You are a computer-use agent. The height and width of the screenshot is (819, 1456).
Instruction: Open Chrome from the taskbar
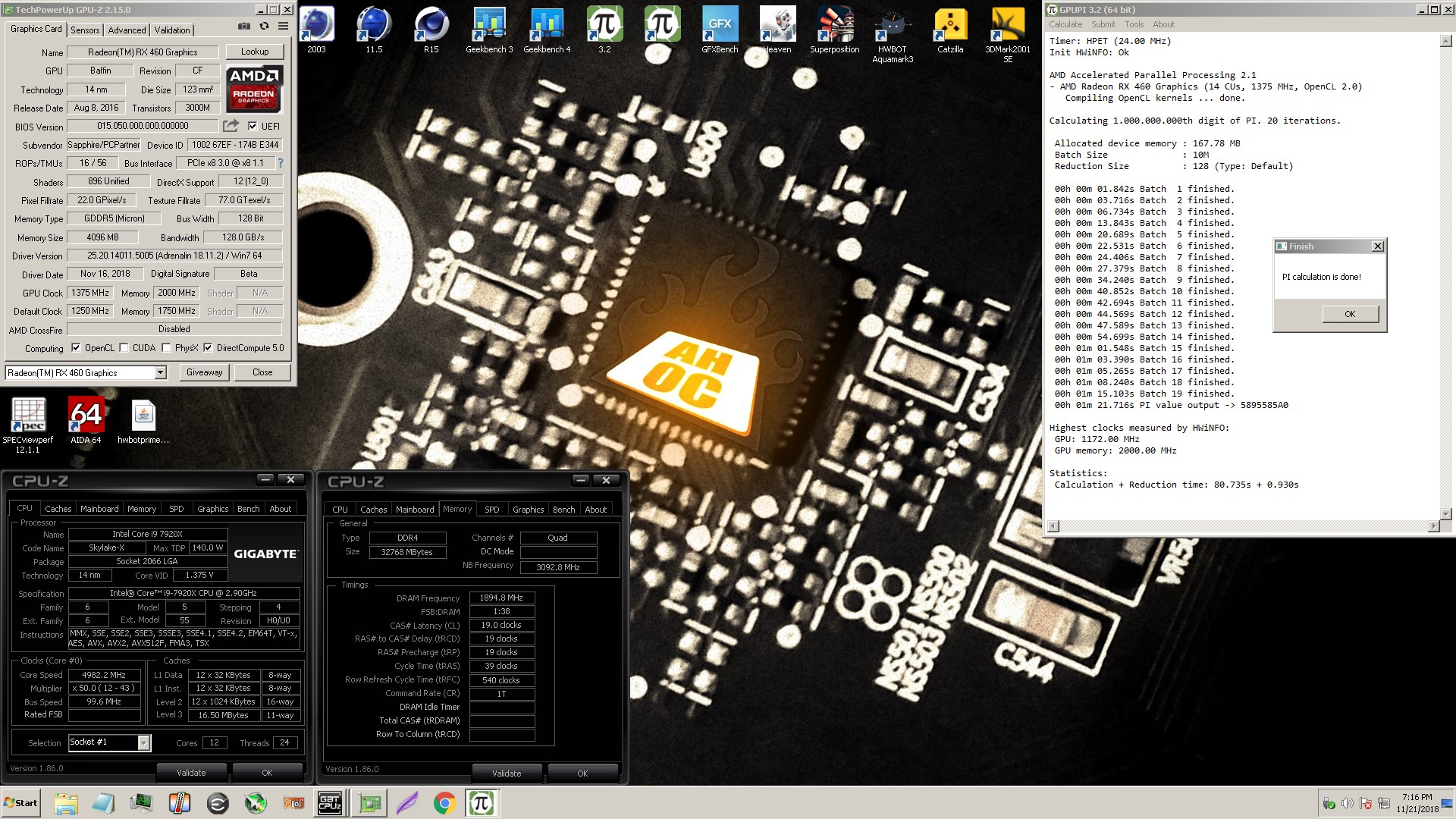444,803
